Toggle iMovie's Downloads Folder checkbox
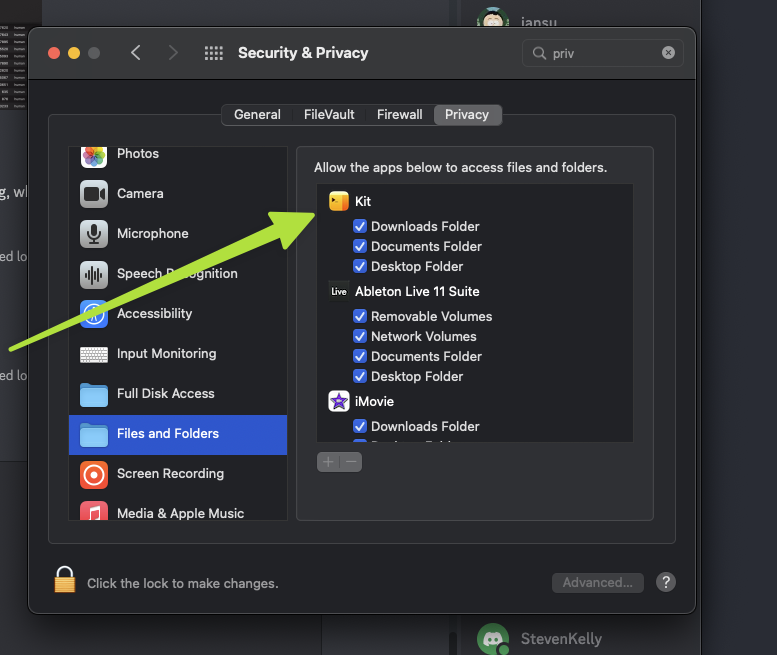Image resolution: width=777 pixels, height=655 pixels. tap(360, 426)
